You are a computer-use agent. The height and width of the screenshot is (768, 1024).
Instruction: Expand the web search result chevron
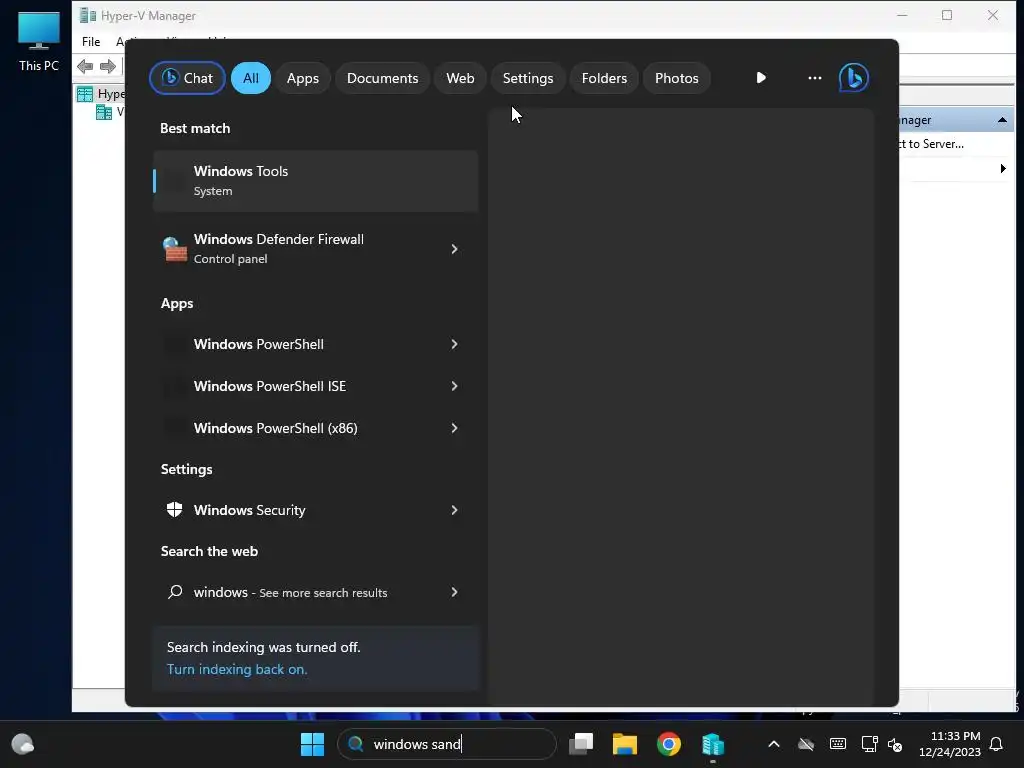(454, 592)
